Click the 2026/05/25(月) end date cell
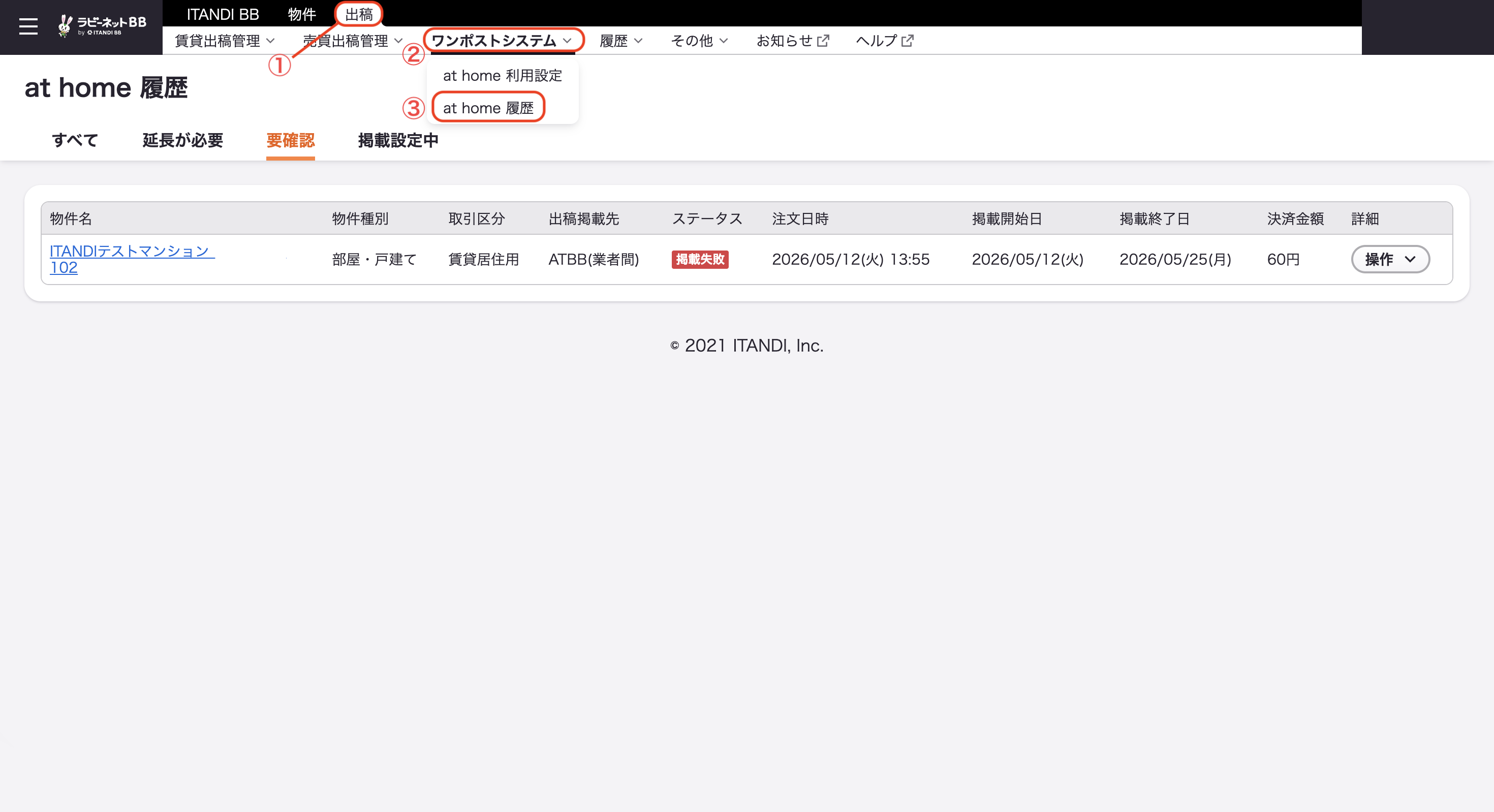The image size is (1494, 812). (1175, 259)
